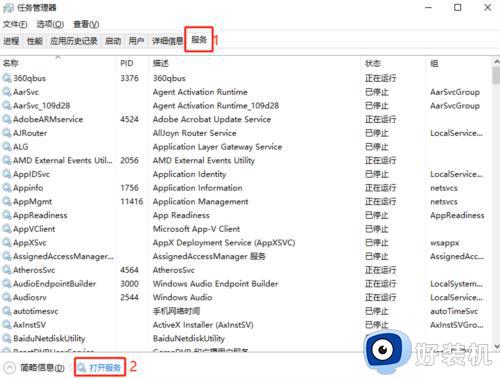Screen dimensions: 500x379
Task: Sort by the 名称 column header
Action: tap(11, 63)
